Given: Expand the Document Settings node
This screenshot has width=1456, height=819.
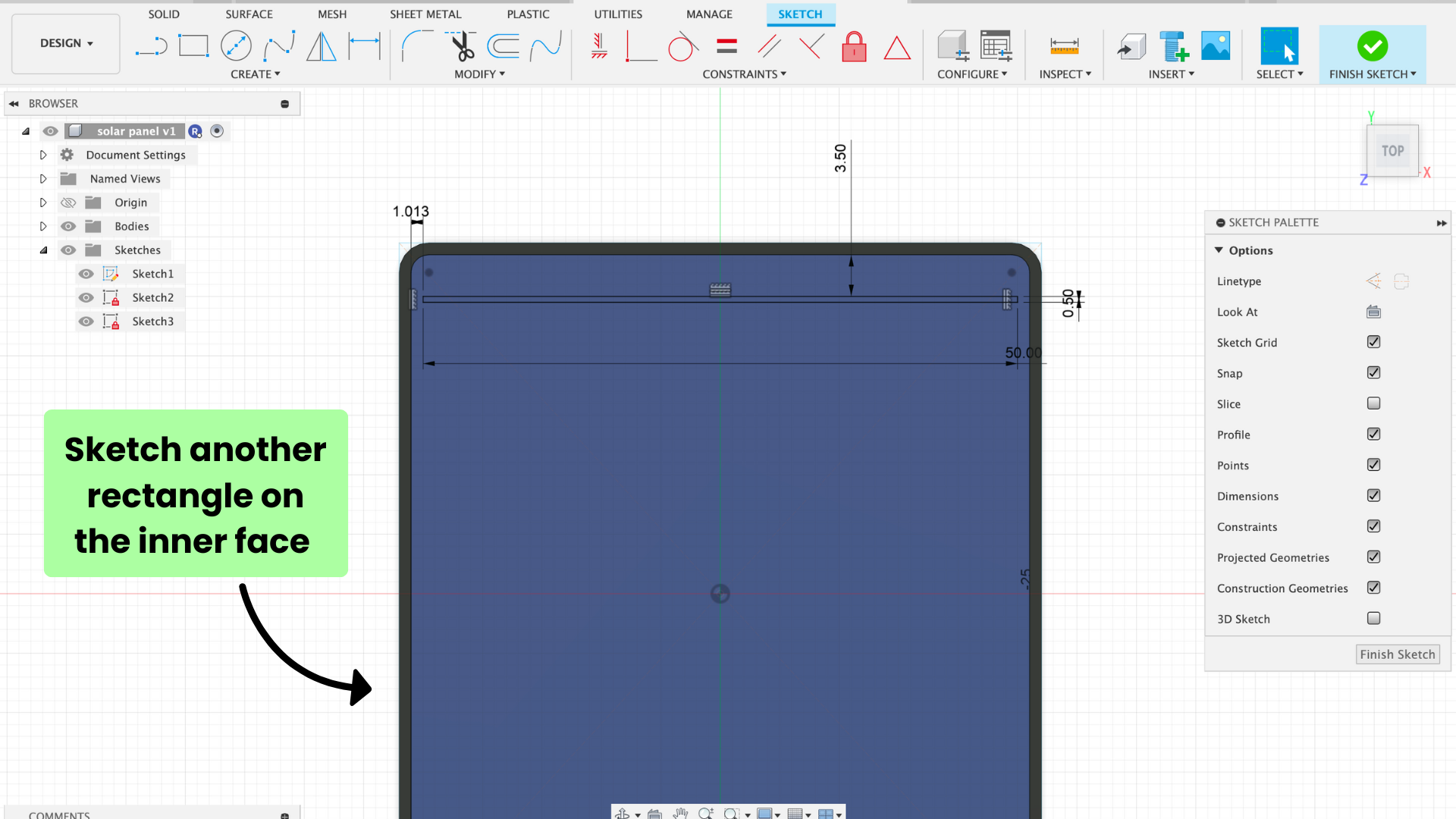Looking at the screenshot, I should click(x=43, y=155).
